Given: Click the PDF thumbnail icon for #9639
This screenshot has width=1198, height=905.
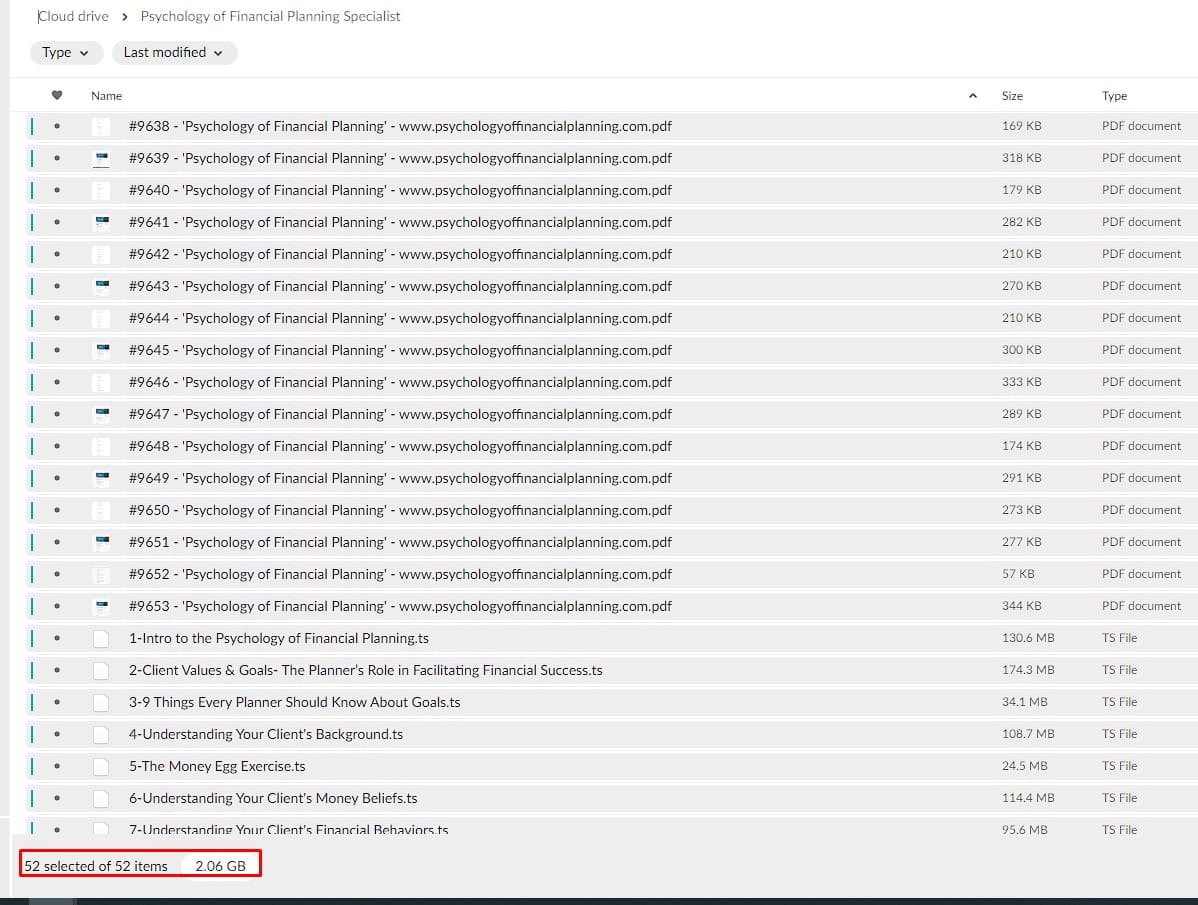Looking at the screenshot, I should [x=101, y=158].
